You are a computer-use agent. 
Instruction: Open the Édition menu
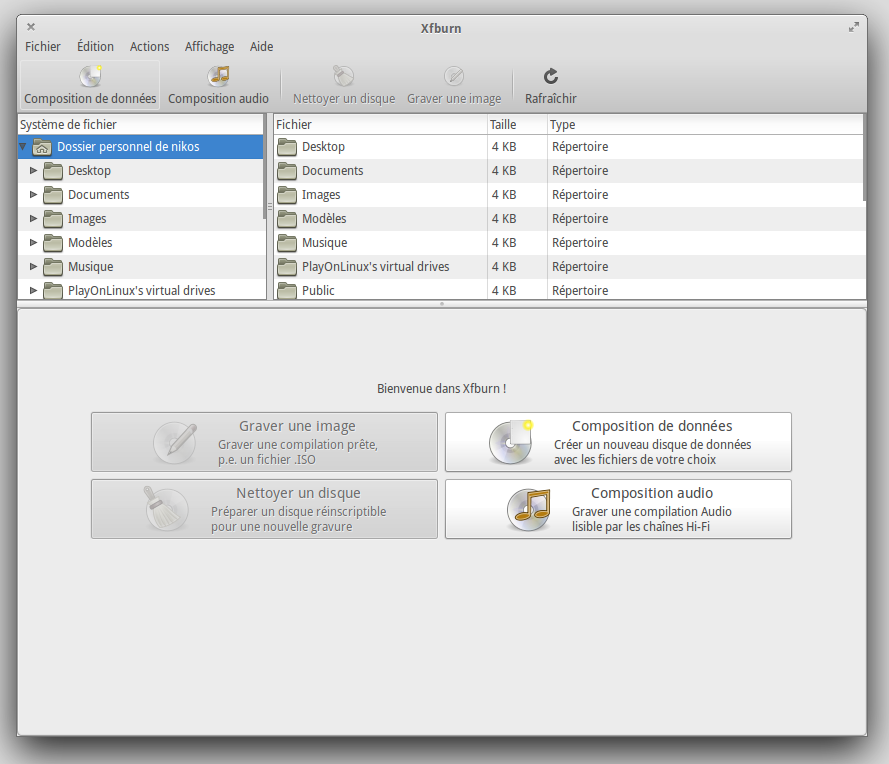tap(95, 46)
